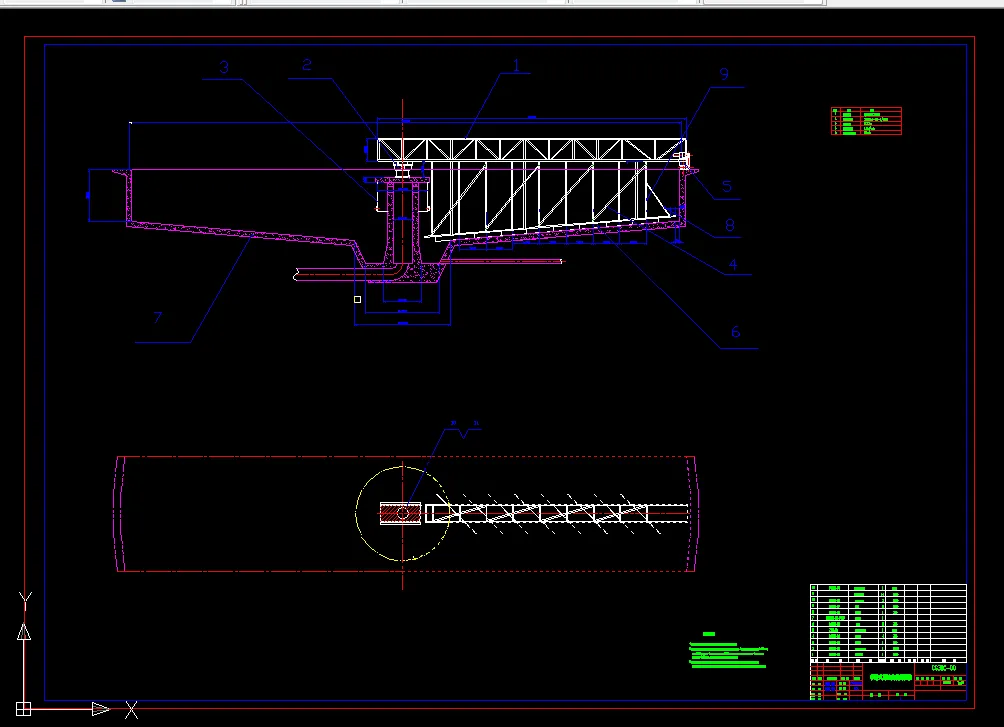Image resolution: width=1004 pixels, height=727 pixels.
Task: Select the left blue height dimension
Action: pos(88,195)
